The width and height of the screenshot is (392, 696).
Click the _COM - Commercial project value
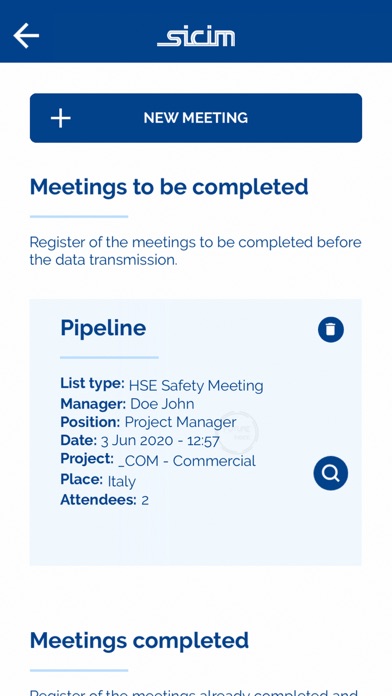[x=187, y=461]
